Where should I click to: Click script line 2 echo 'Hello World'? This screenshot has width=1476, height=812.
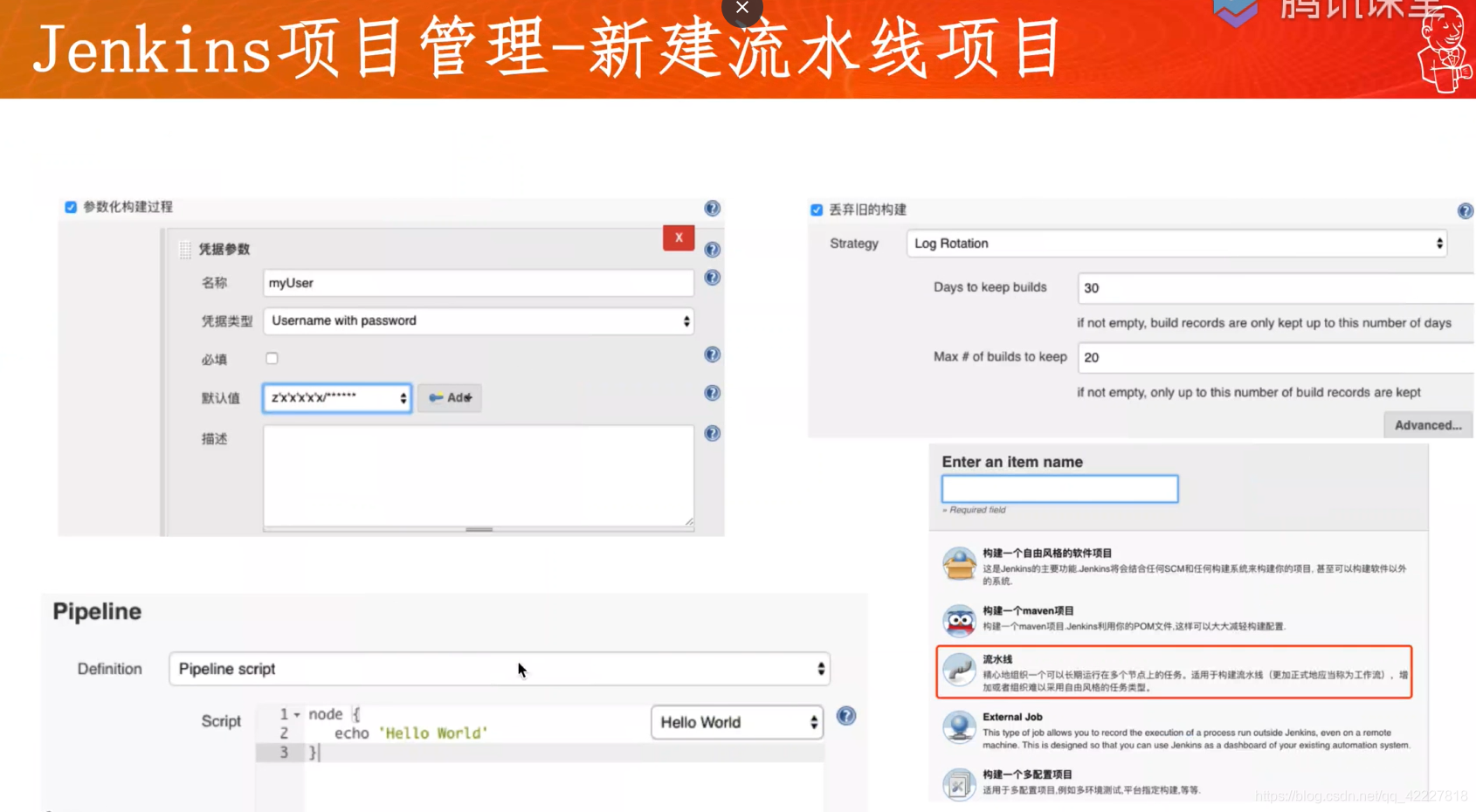[x=410, y=733]
